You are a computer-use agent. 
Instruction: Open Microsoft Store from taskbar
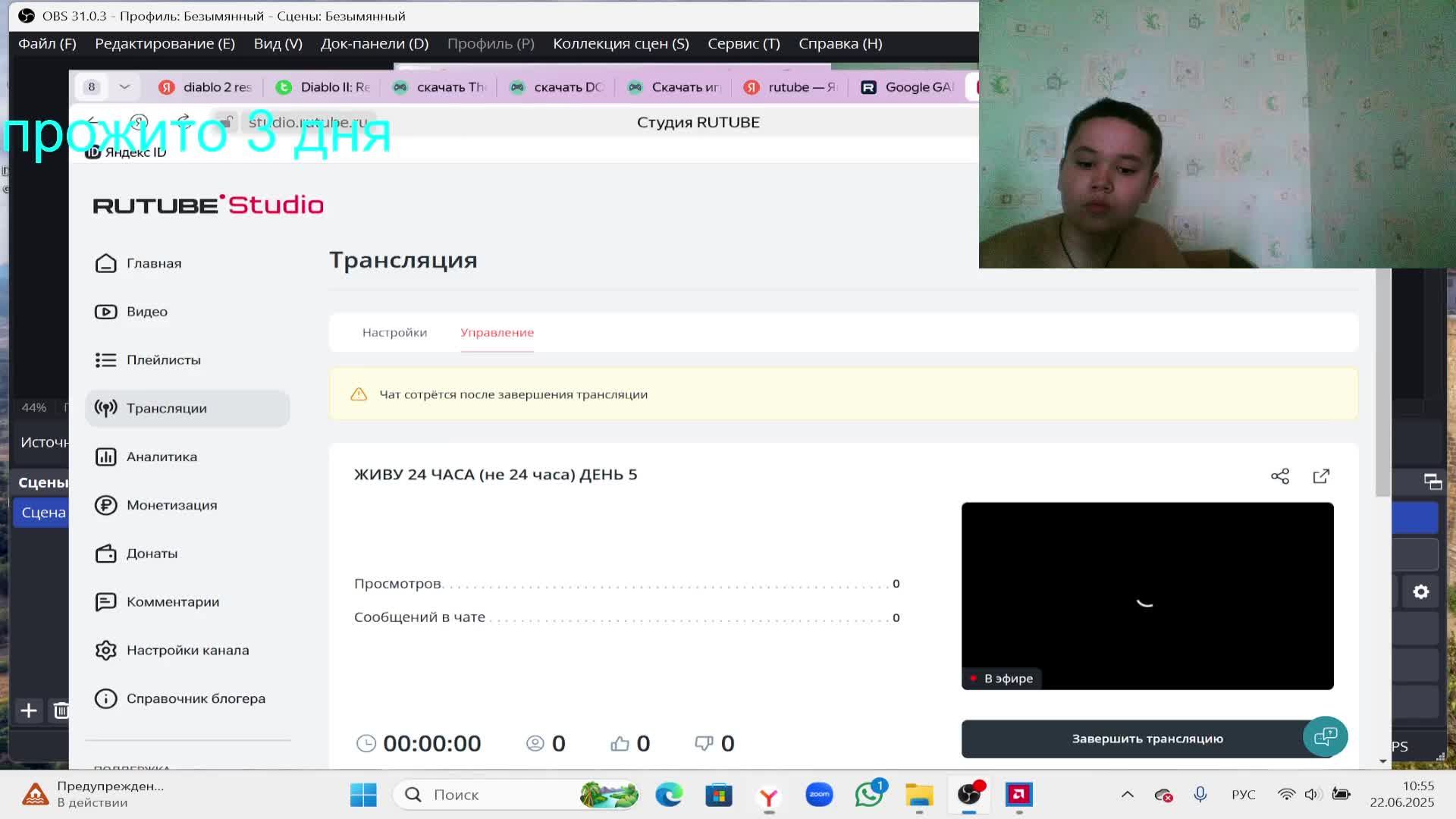(719, 795)
